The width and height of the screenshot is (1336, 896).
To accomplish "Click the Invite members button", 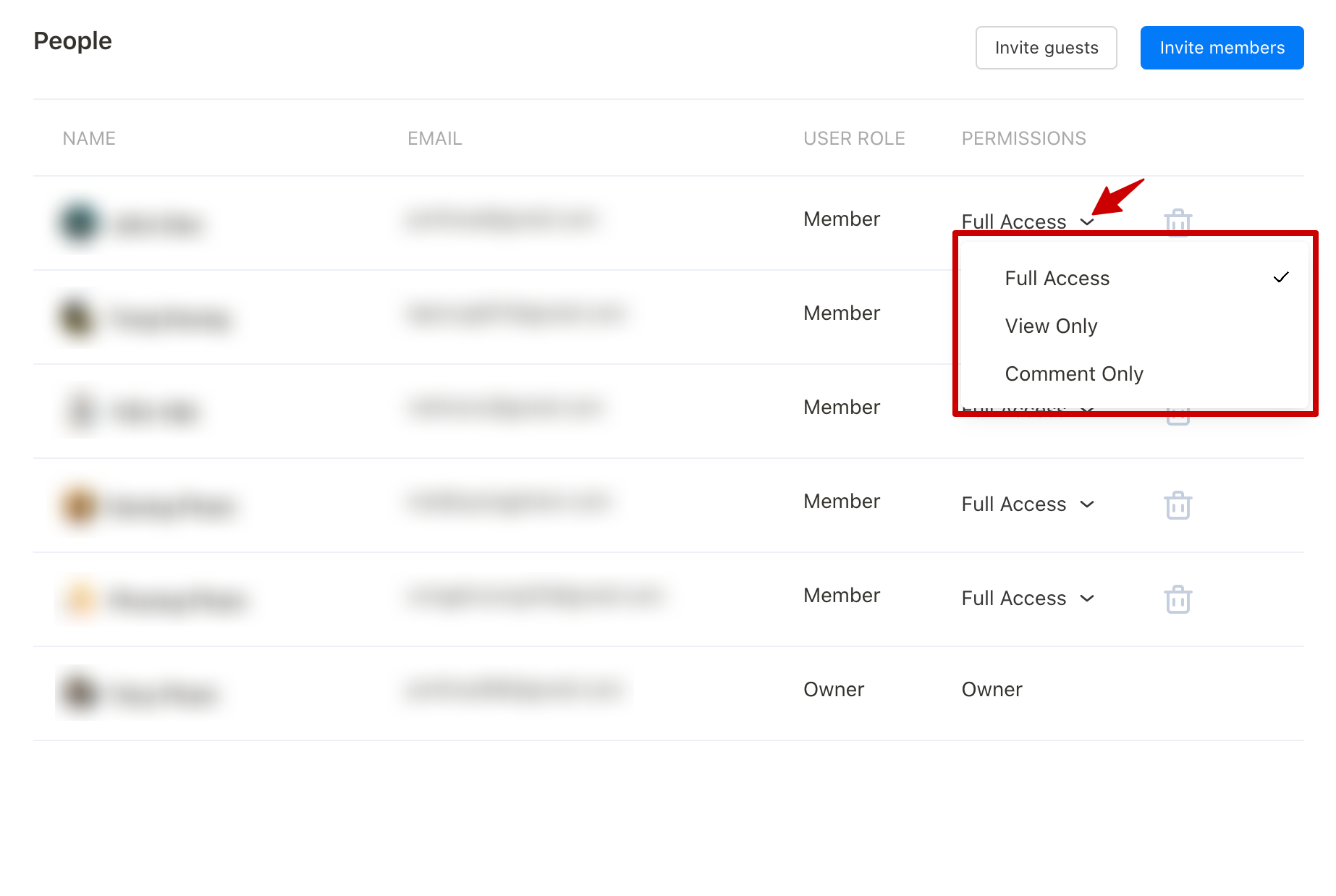I will point(1222,48).
